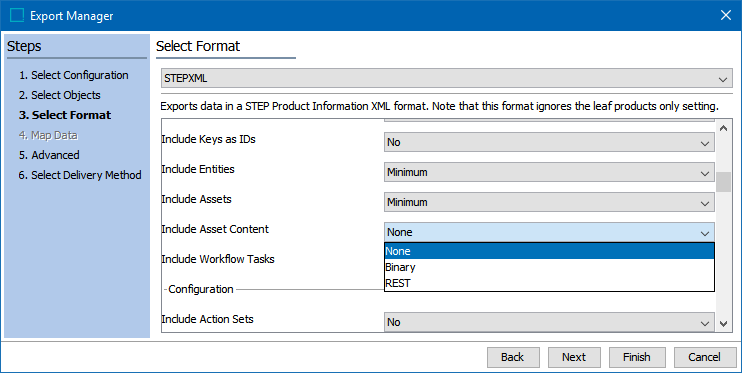Open the Include Entities dropdown
This screenshot has height=373, width=742.
pos(549,172)
